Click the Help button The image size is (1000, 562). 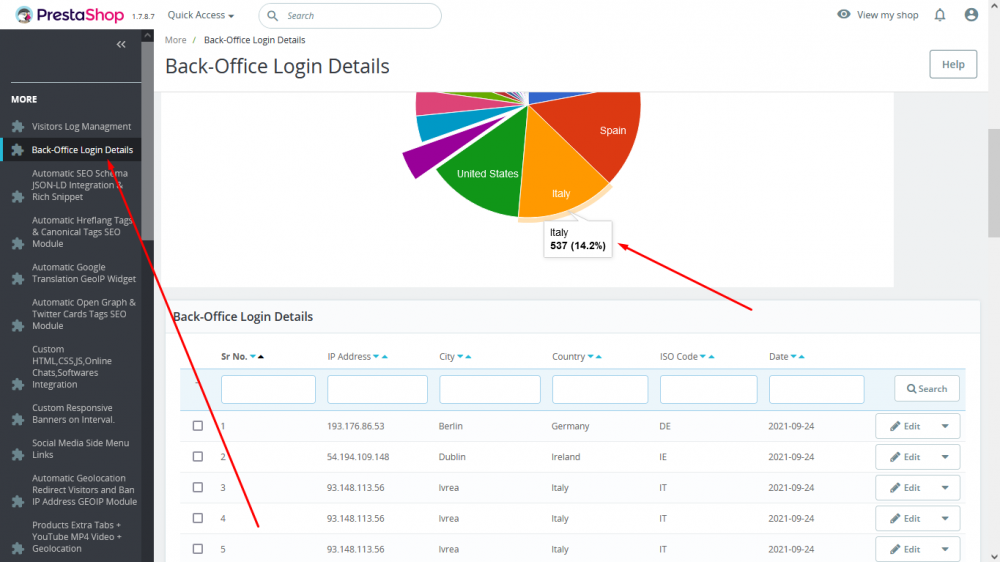click(953, 64)
